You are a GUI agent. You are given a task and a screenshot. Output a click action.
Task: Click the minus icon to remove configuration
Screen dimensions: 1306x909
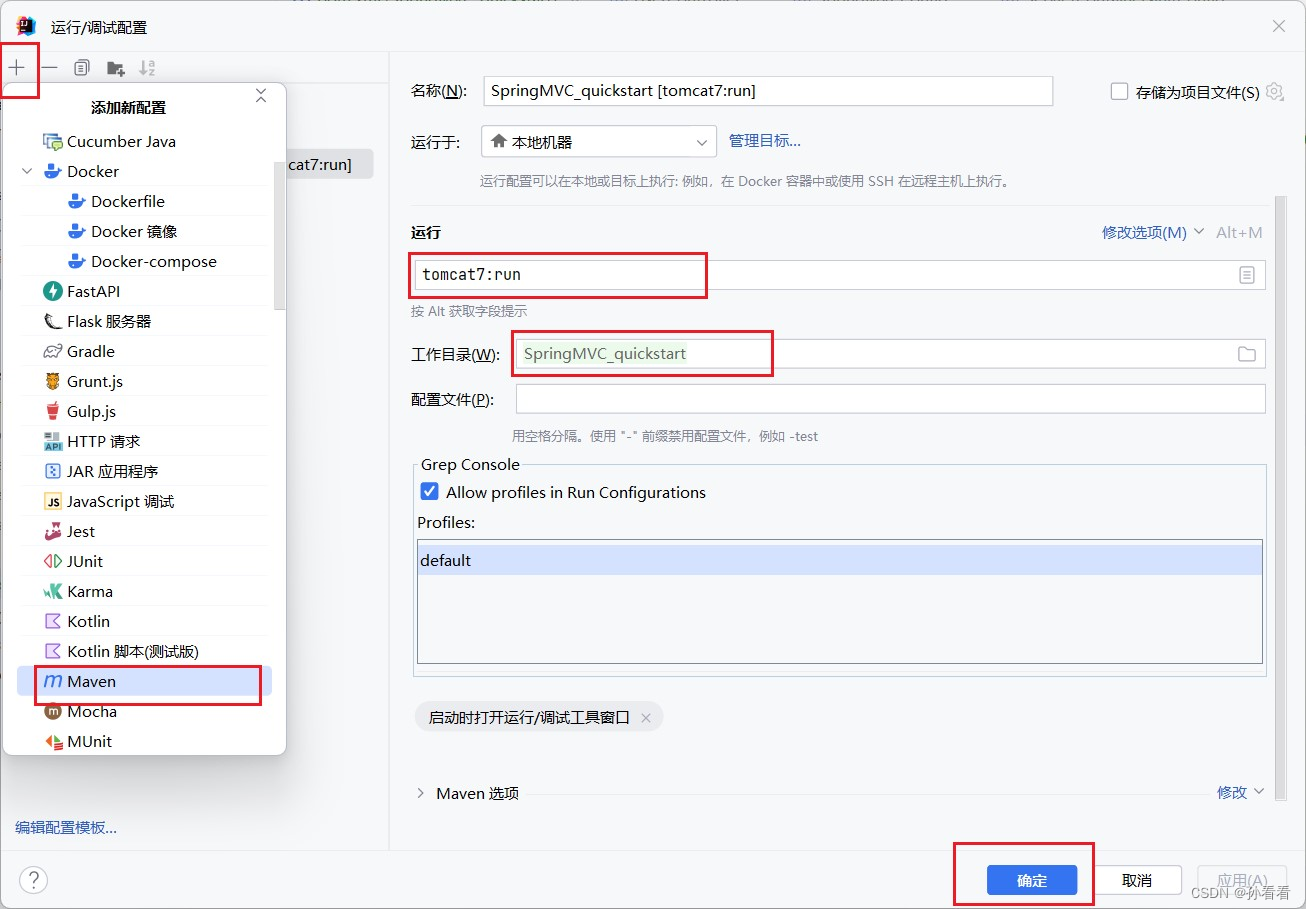pyautogui.click(x=49, y=68)
